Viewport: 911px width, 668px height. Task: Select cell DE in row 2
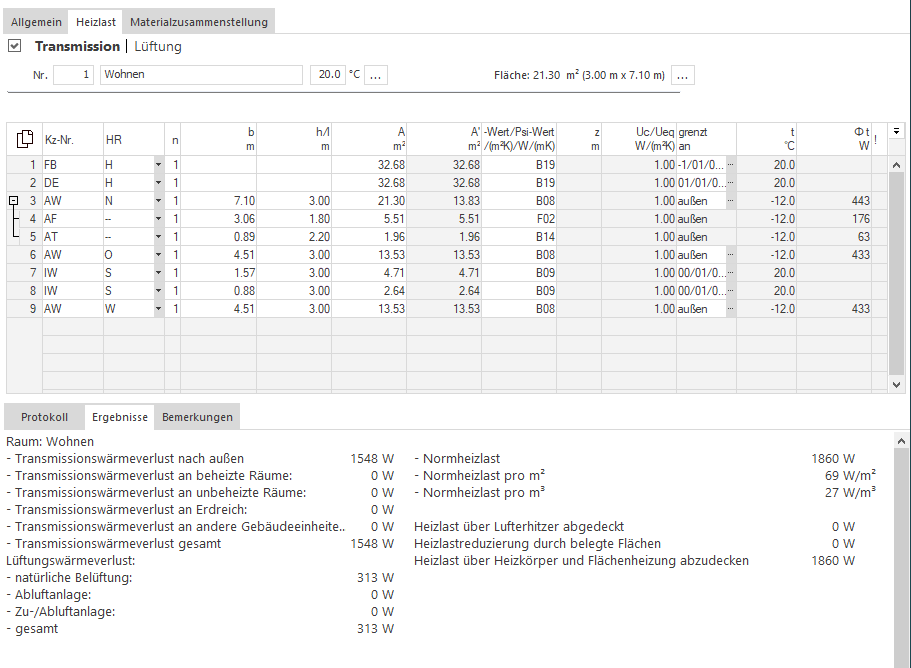pyautogui.click(x=73, y=183)
